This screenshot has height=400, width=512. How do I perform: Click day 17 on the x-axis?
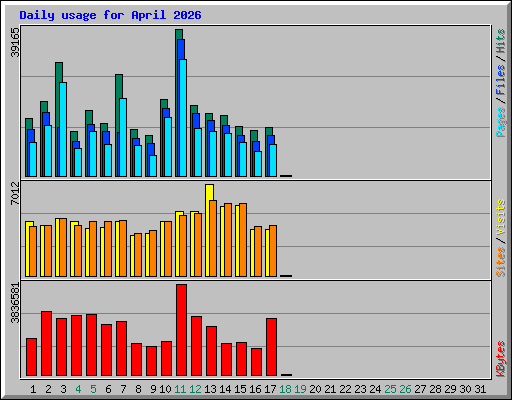(270, 389)
